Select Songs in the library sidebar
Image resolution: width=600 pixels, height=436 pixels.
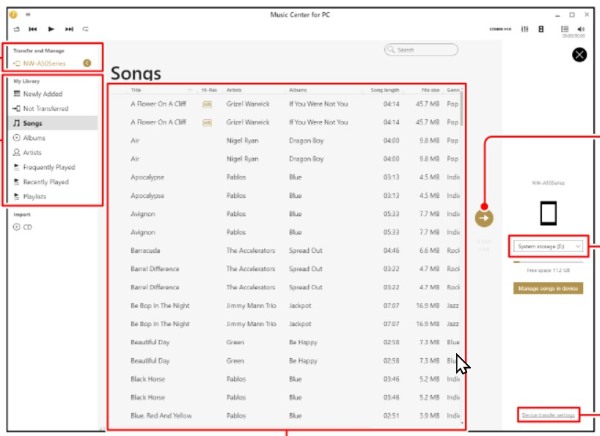53,123
